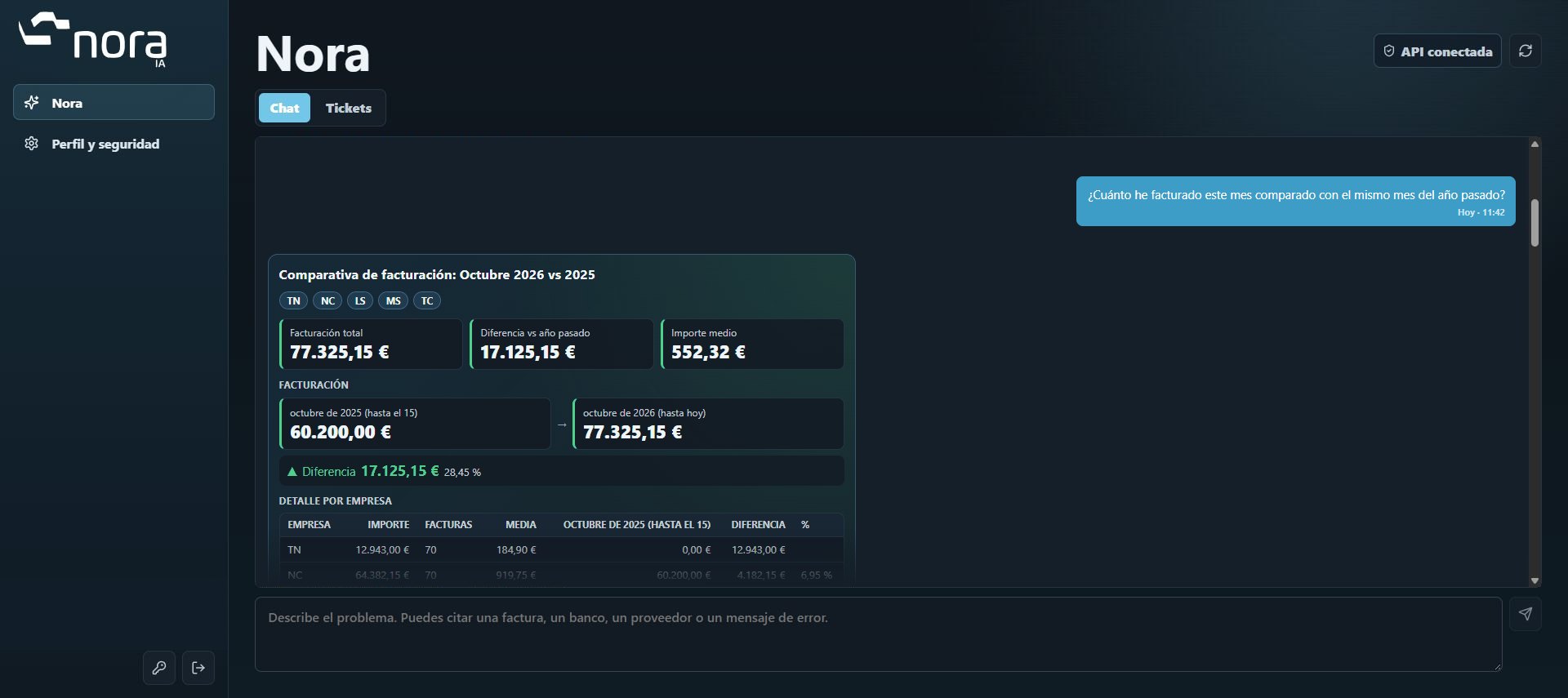This screenshot has width=1568, height=698.
Task: Click the logout icon in sidebar footer
Action: pyautogui.click(x=198, y=668)
